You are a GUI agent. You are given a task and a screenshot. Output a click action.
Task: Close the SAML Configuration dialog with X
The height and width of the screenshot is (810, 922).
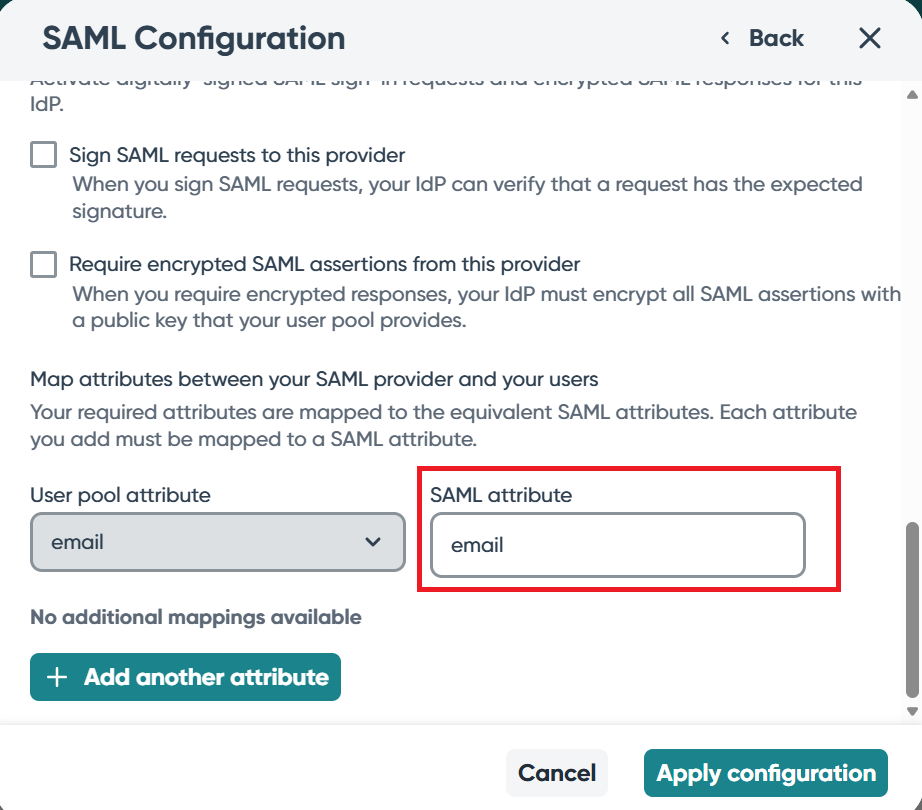(x=870, y=39)
